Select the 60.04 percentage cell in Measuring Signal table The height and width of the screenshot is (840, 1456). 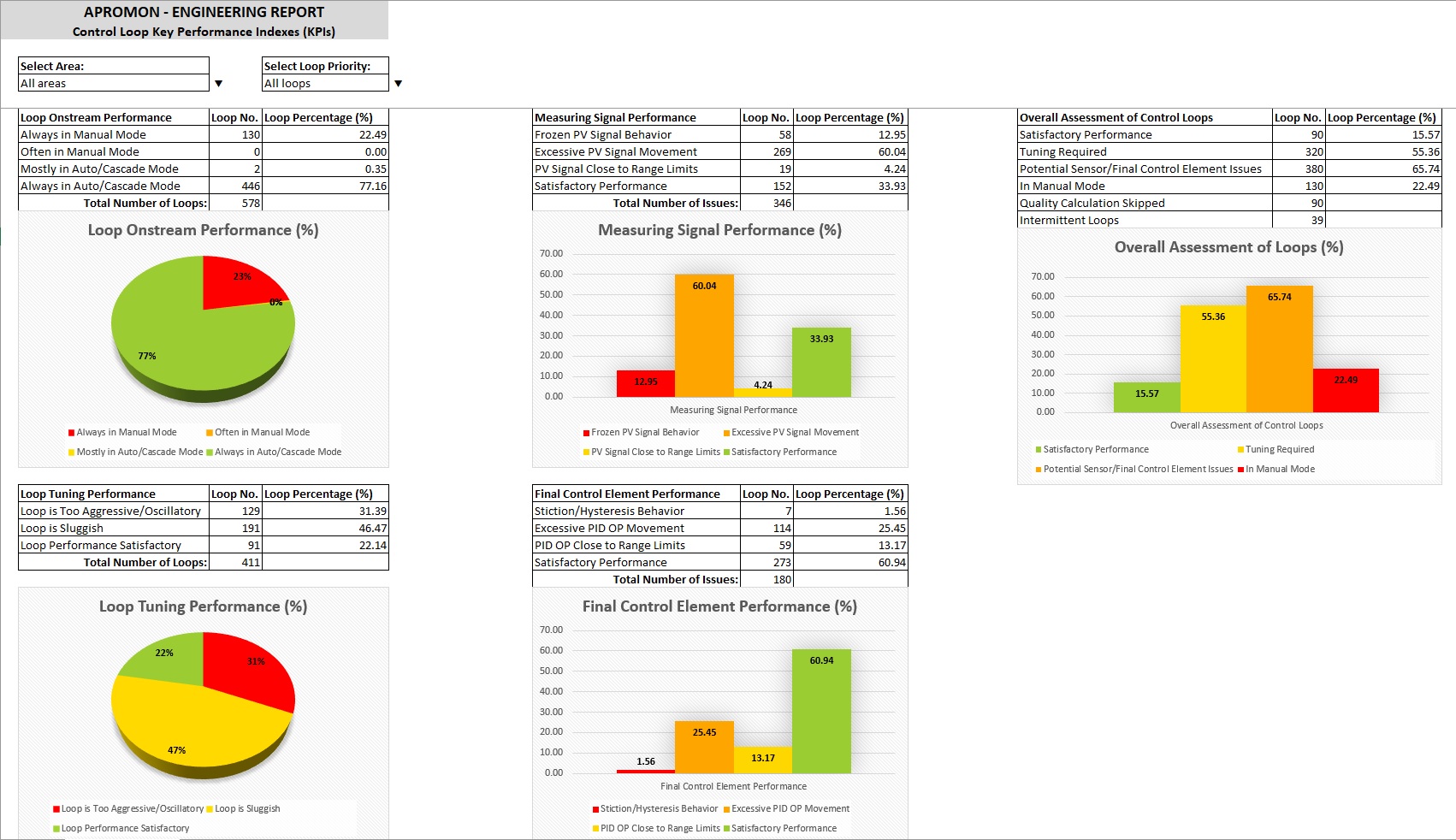pos(850,151)
